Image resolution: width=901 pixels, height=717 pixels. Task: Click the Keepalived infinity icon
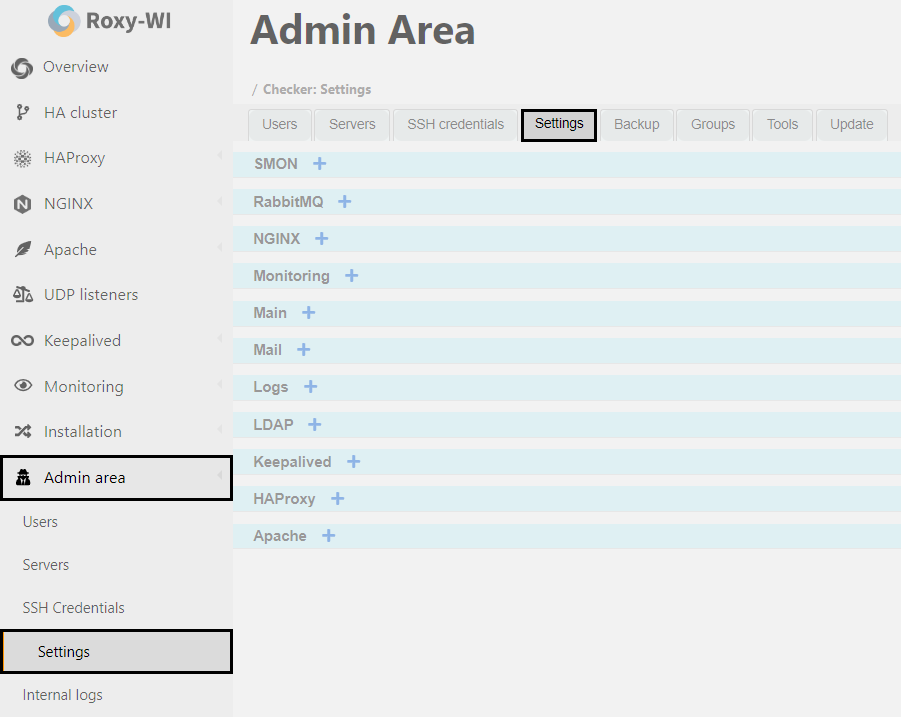tap(22, 341)
